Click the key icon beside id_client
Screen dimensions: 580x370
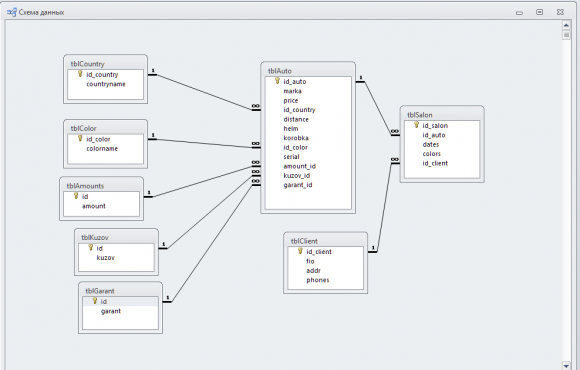click(x=300, y=251)
